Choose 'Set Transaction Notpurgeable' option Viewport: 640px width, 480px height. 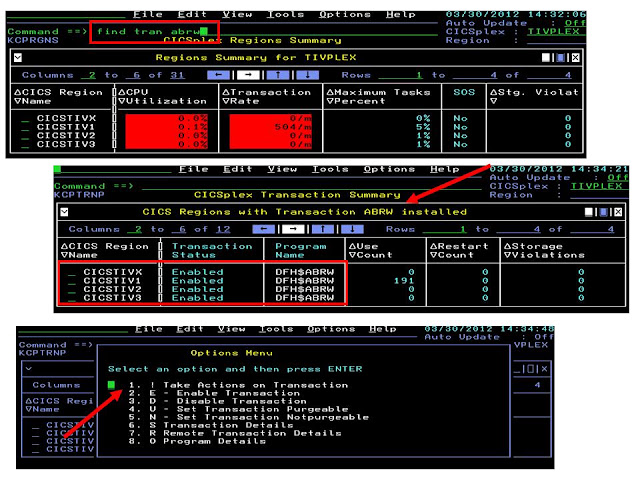click(249, 417)
